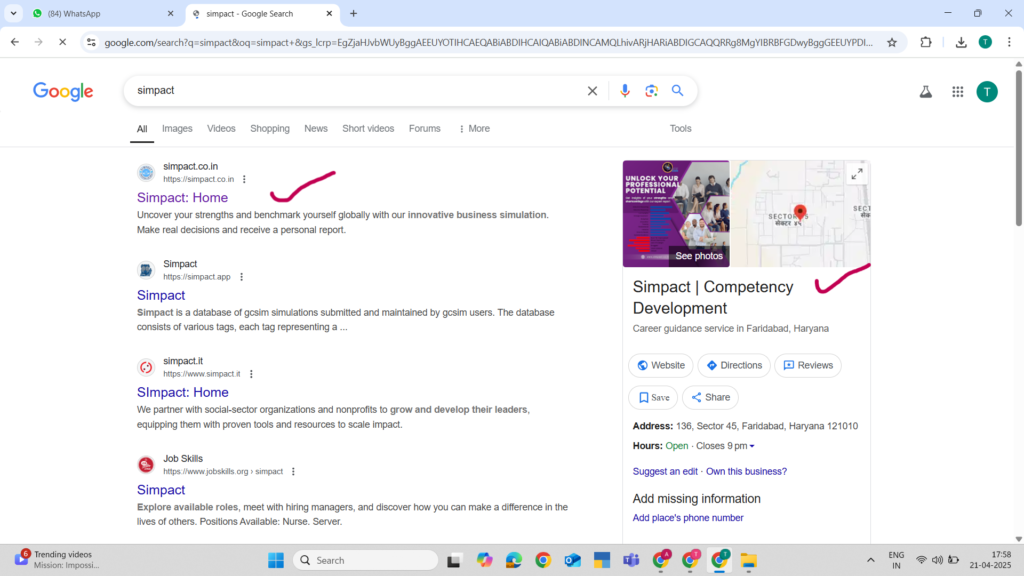The width and height of the screenshot is (1024, 576).
Task: Switch to Videos results tab
Action: coord(221,129)
